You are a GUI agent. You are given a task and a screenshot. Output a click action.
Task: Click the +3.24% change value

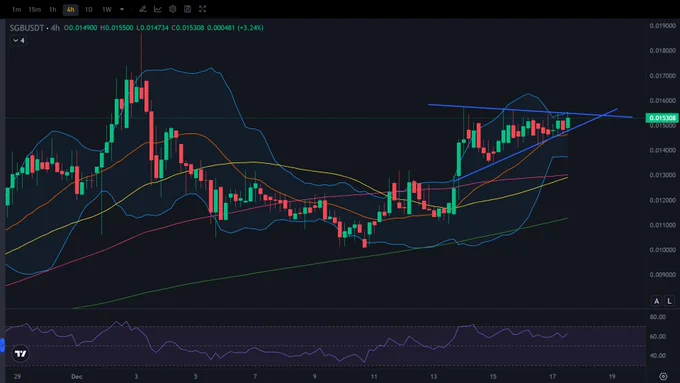pyautogui.click(x=250, y=28)
